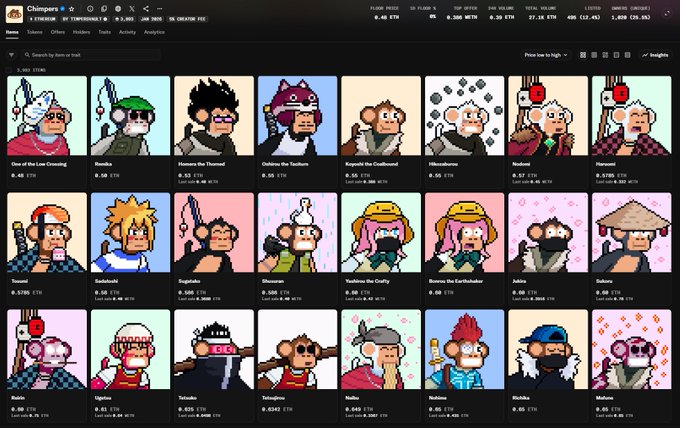The height and width of the screenshot is (428, 680).
Task: Open the Hikozaburou NFT image
Action: click(x=464, y=116)
